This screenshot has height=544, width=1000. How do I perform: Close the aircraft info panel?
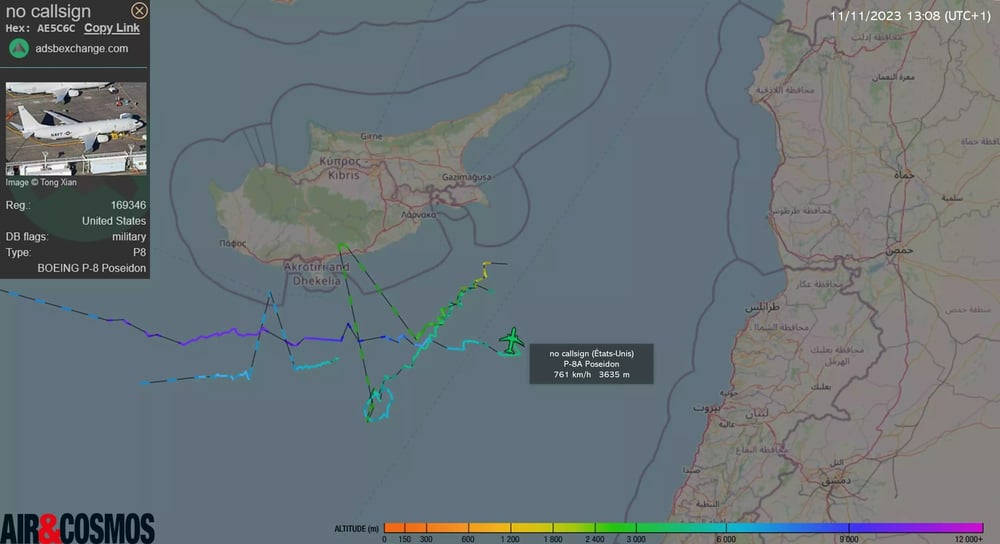point(139,10)
